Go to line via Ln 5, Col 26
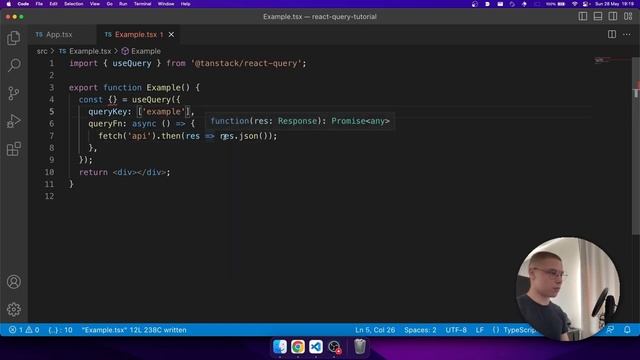Viewport: 640px width, 360px height. pos(375,330)
